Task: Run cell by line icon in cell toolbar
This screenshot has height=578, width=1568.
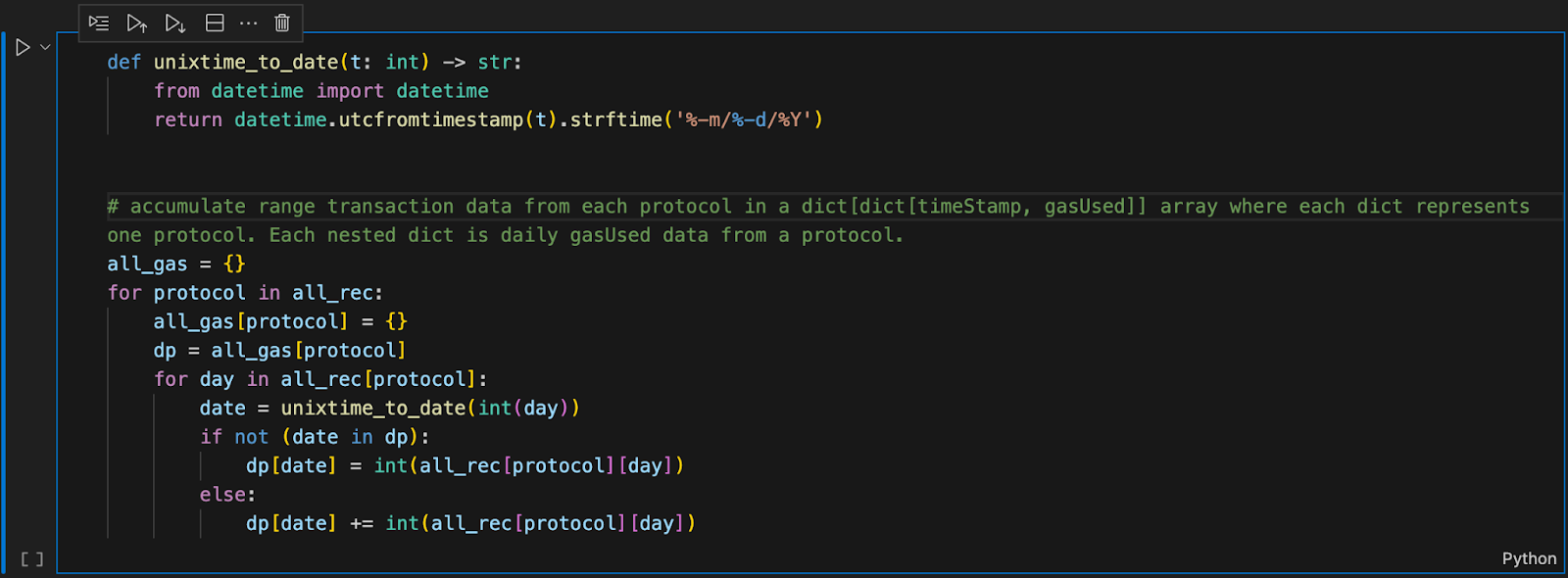Action: [x=99, y=23]
